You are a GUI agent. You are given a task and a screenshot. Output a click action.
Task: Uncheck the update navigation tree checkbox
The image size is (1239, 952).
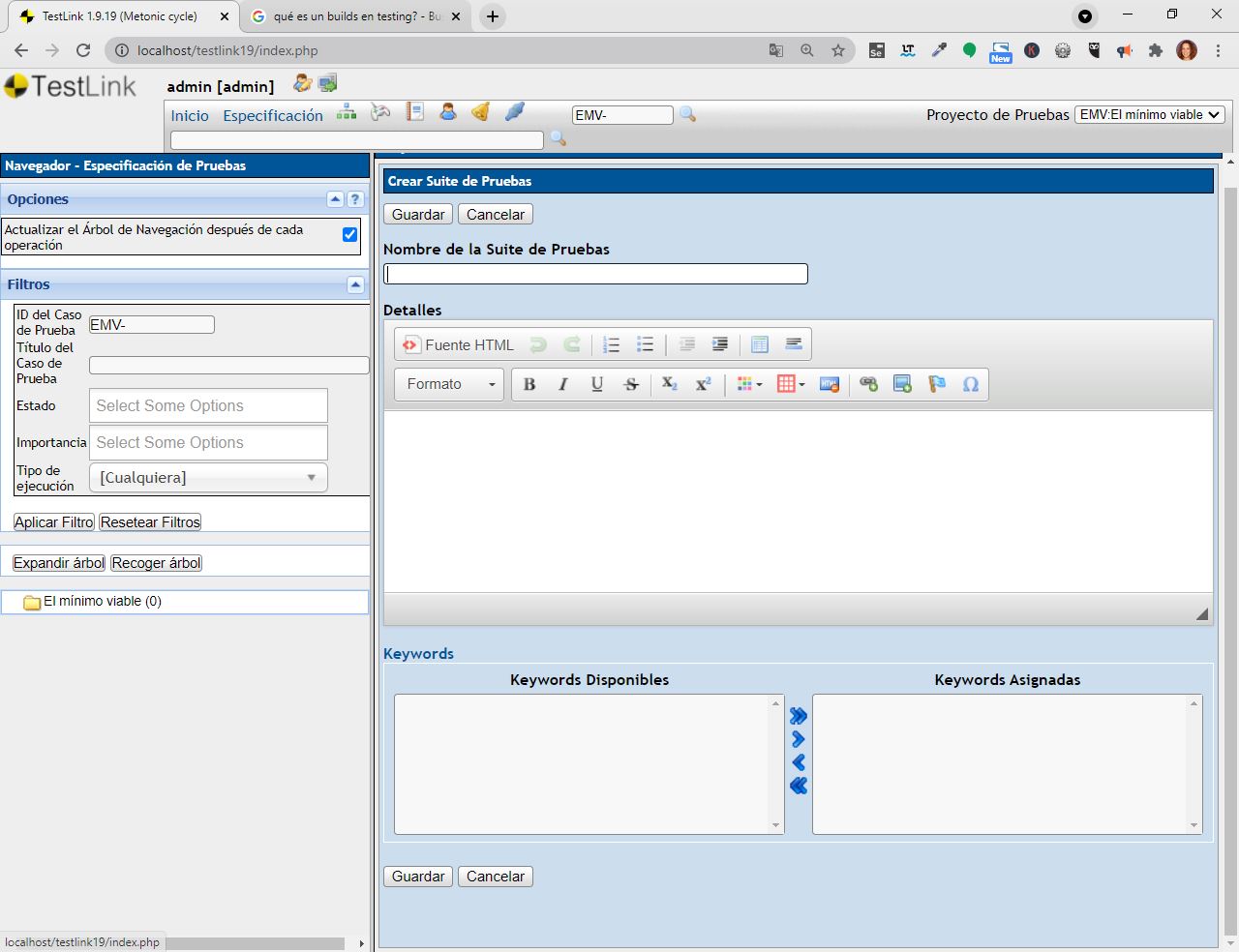click(x=349, y=234)
